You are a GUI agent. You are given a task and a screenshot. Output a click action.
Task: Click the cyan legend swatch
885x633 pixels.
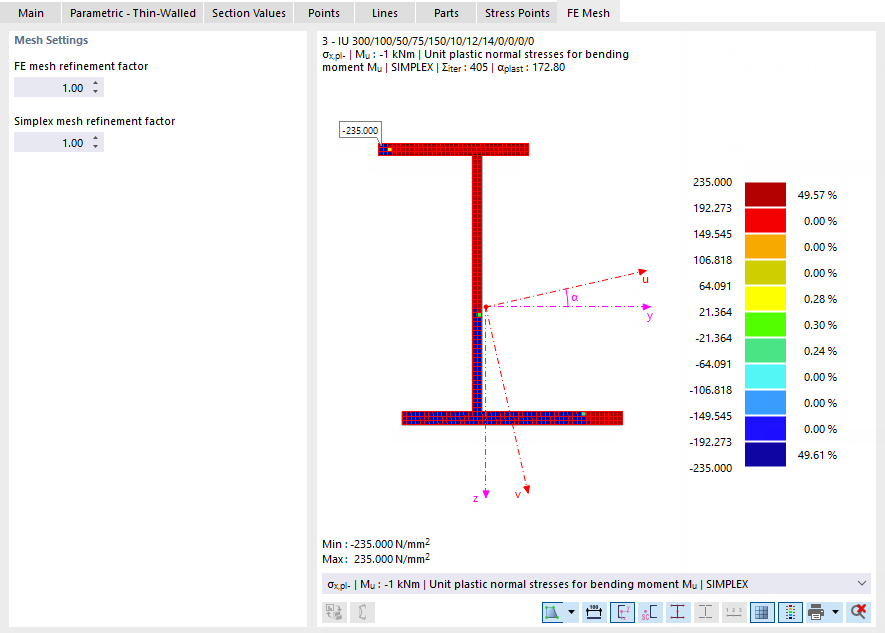pyautogui.click(x=765, y=376)
